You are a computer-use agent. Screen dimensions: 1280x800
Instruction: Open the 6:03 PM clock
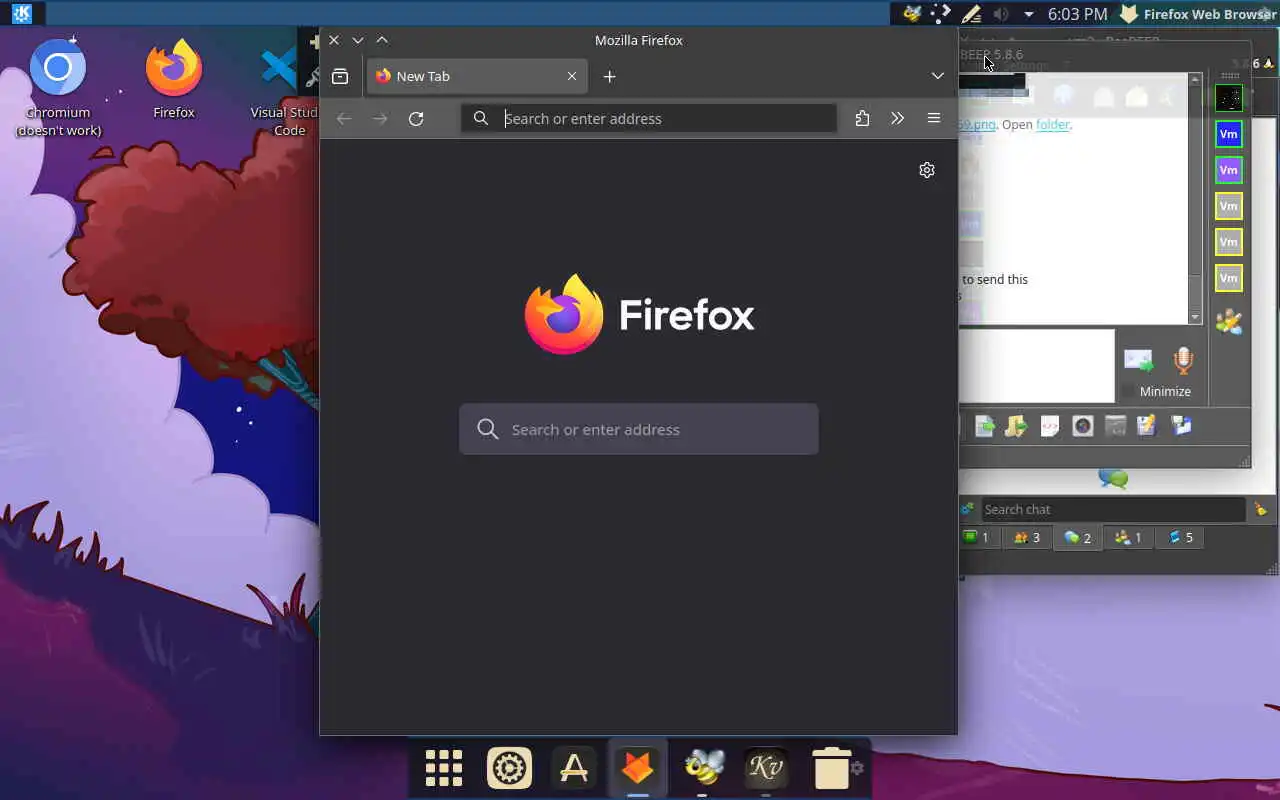pos(1078,13)
